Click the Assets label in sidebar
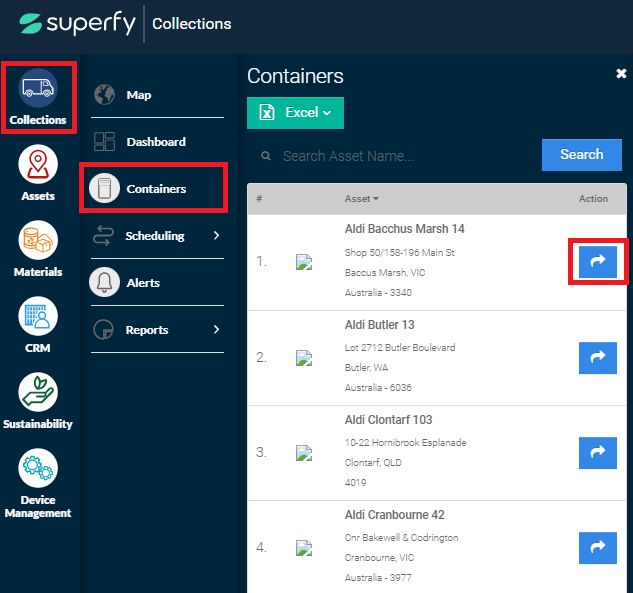The image size is (633, 593). pos(38,196)
